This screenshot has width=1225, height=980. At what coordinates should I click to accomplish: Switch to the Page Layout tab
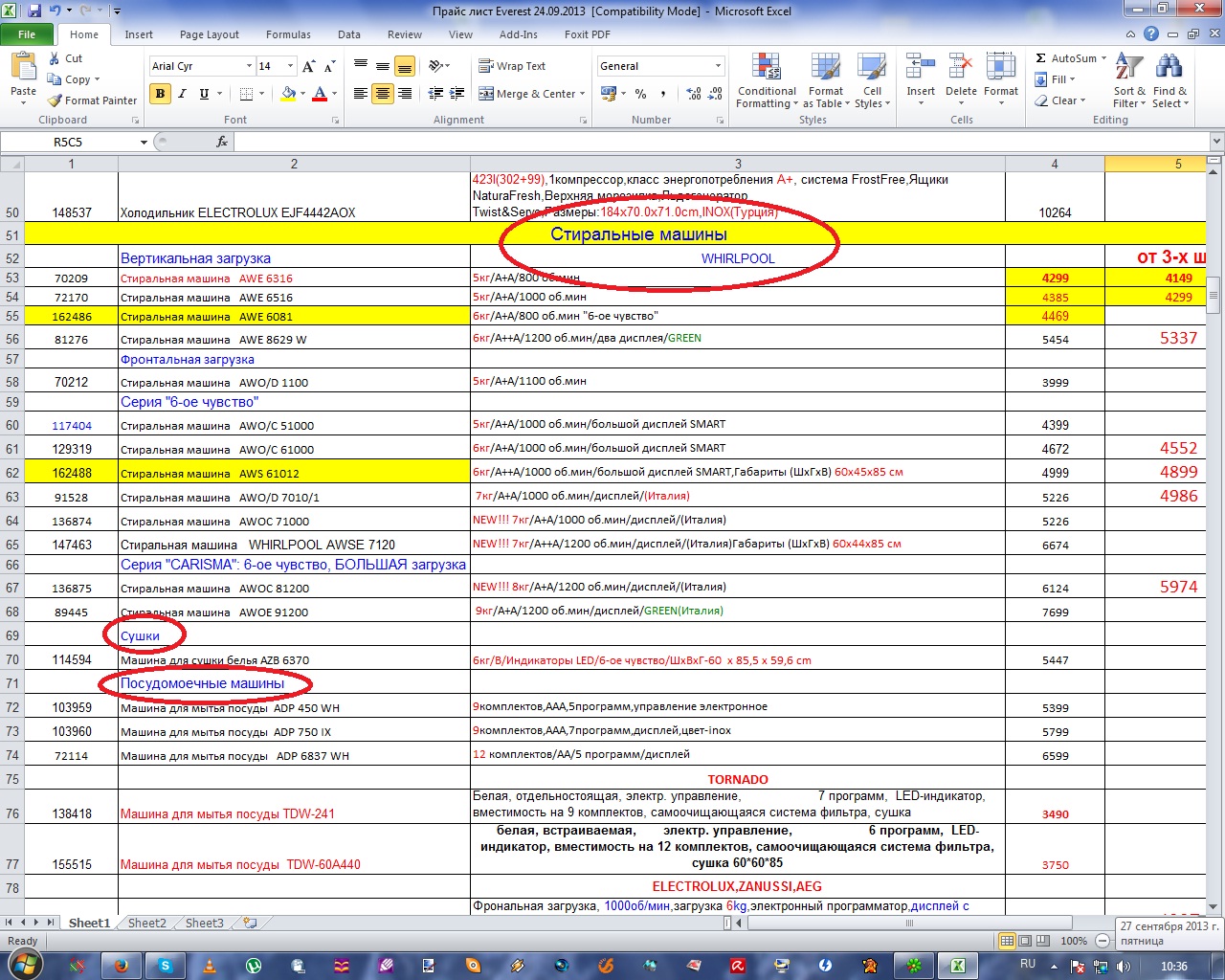[210, 34]
